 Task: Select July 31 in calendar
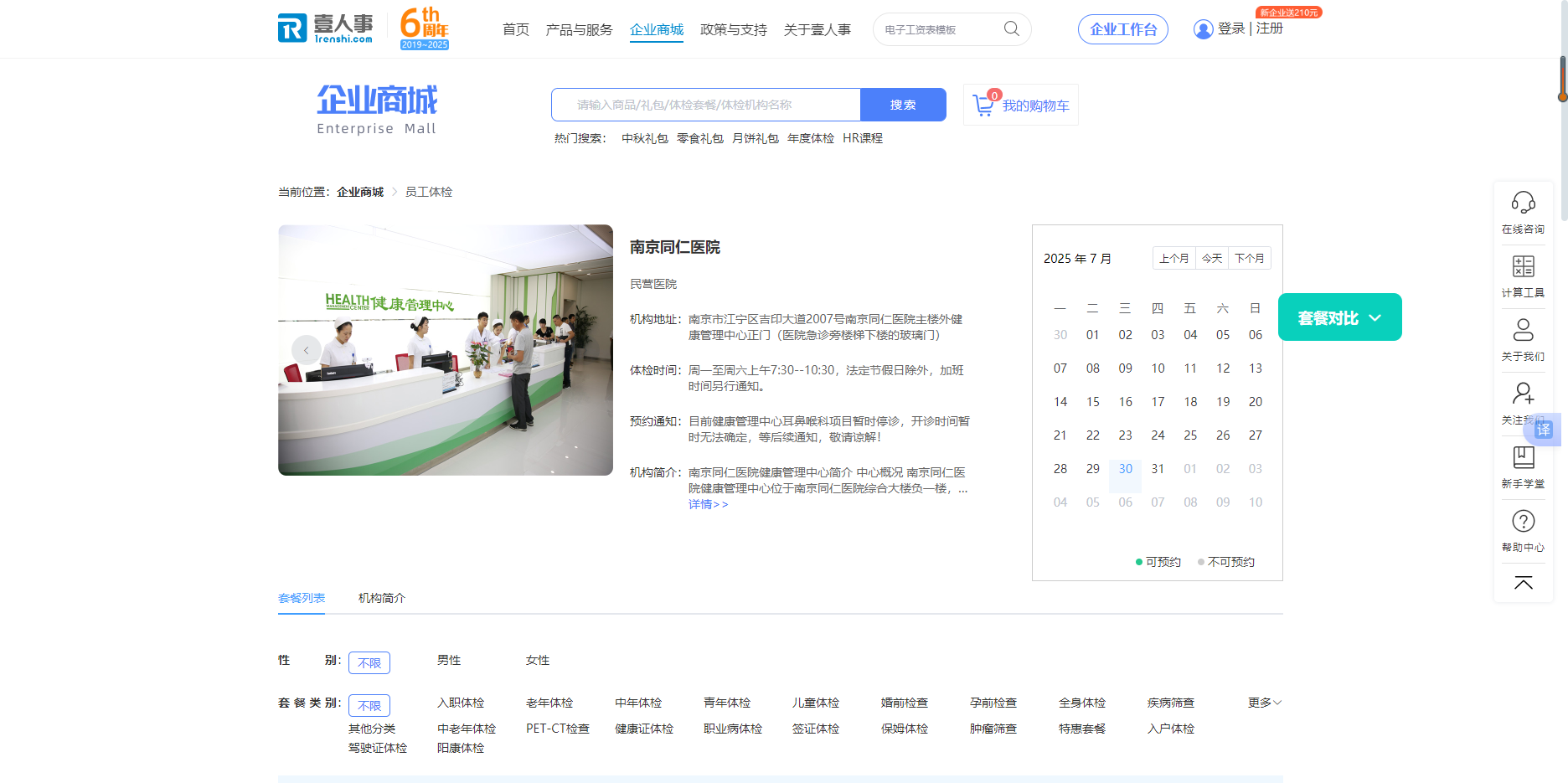(1158, 469)
